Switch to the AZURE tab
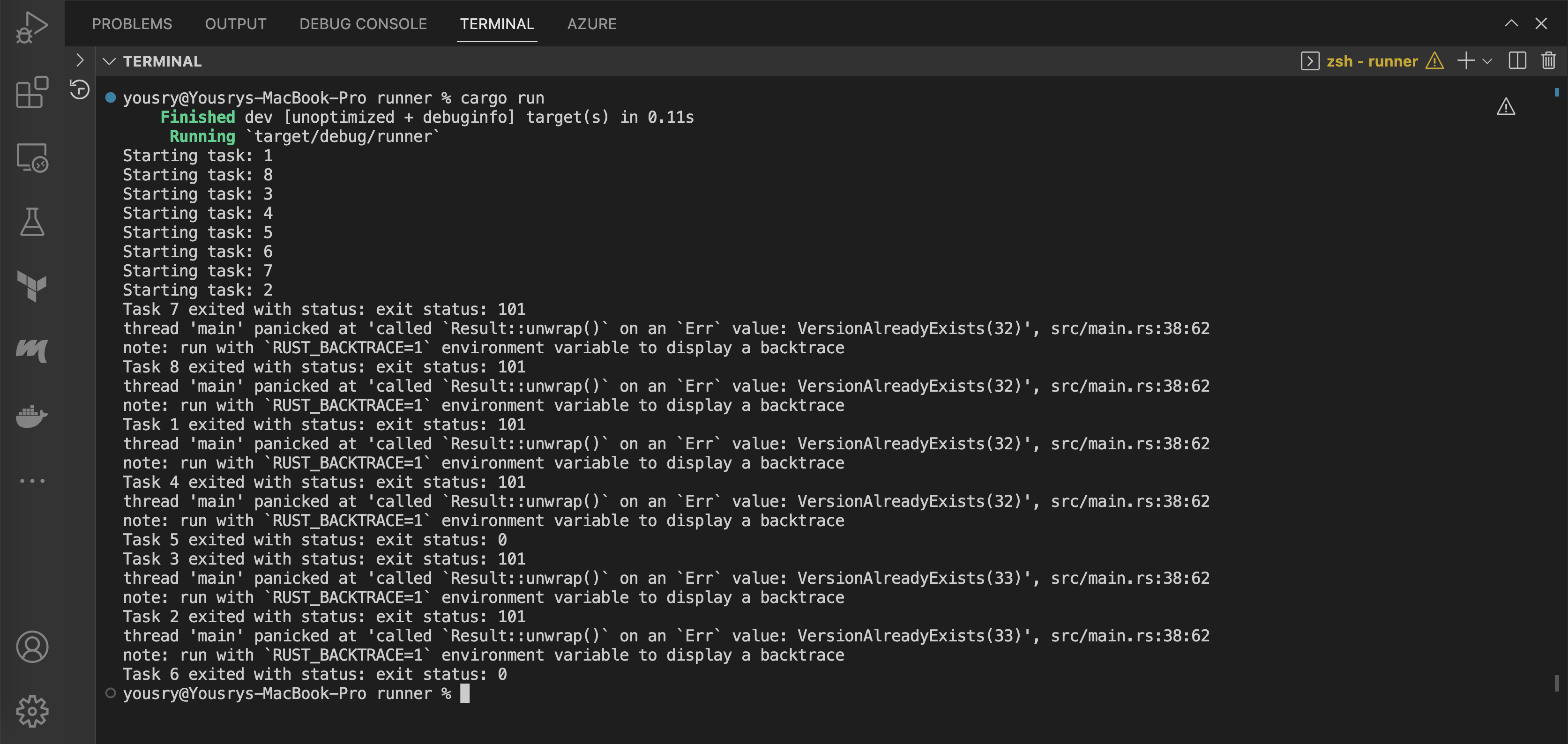This screenshot has width=1568, height=744. pos(592,24)
